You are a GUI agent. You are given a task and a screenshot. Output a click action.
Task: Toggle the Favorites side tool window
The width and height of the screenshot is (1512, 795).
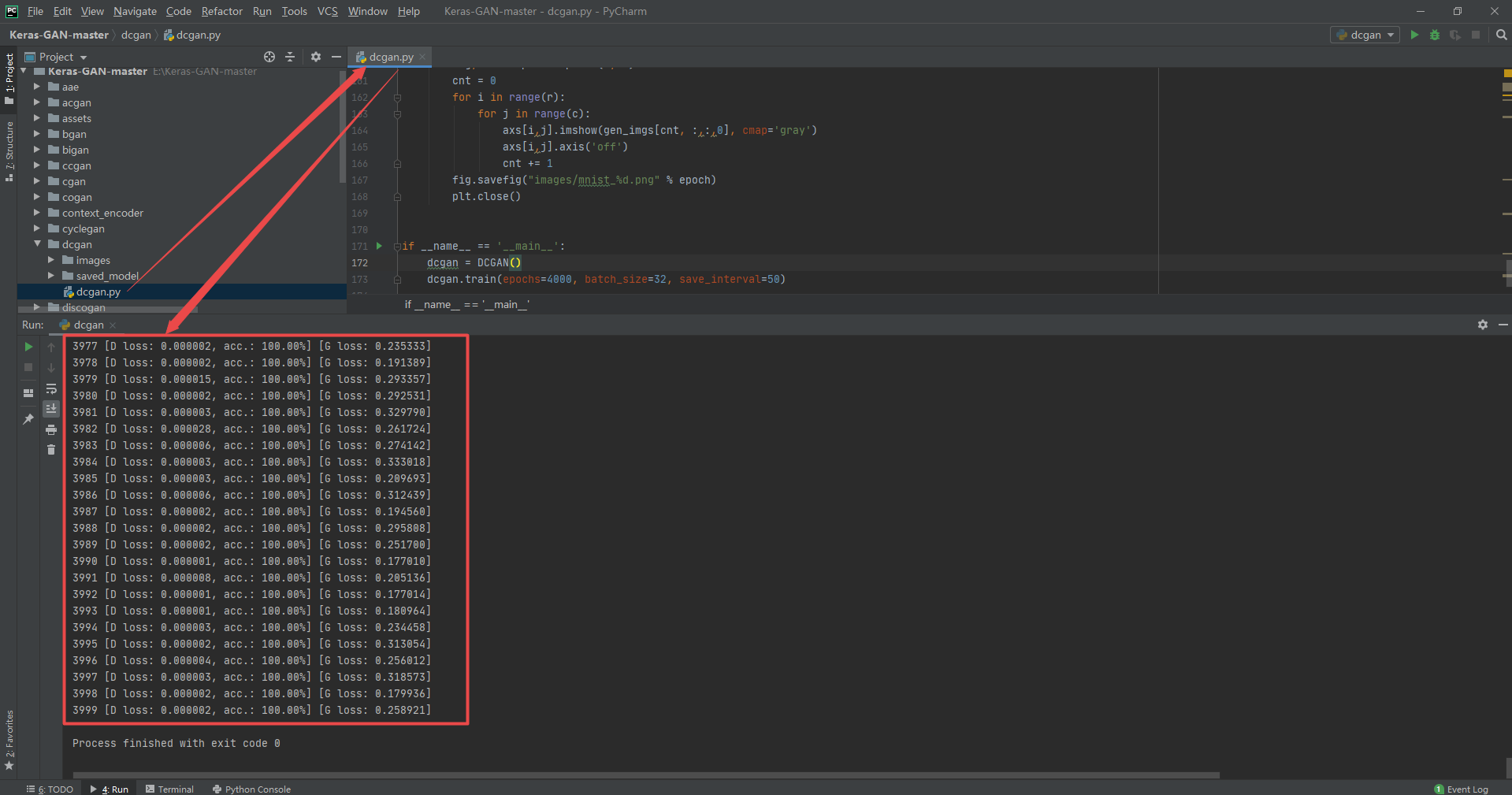(9, 740)
